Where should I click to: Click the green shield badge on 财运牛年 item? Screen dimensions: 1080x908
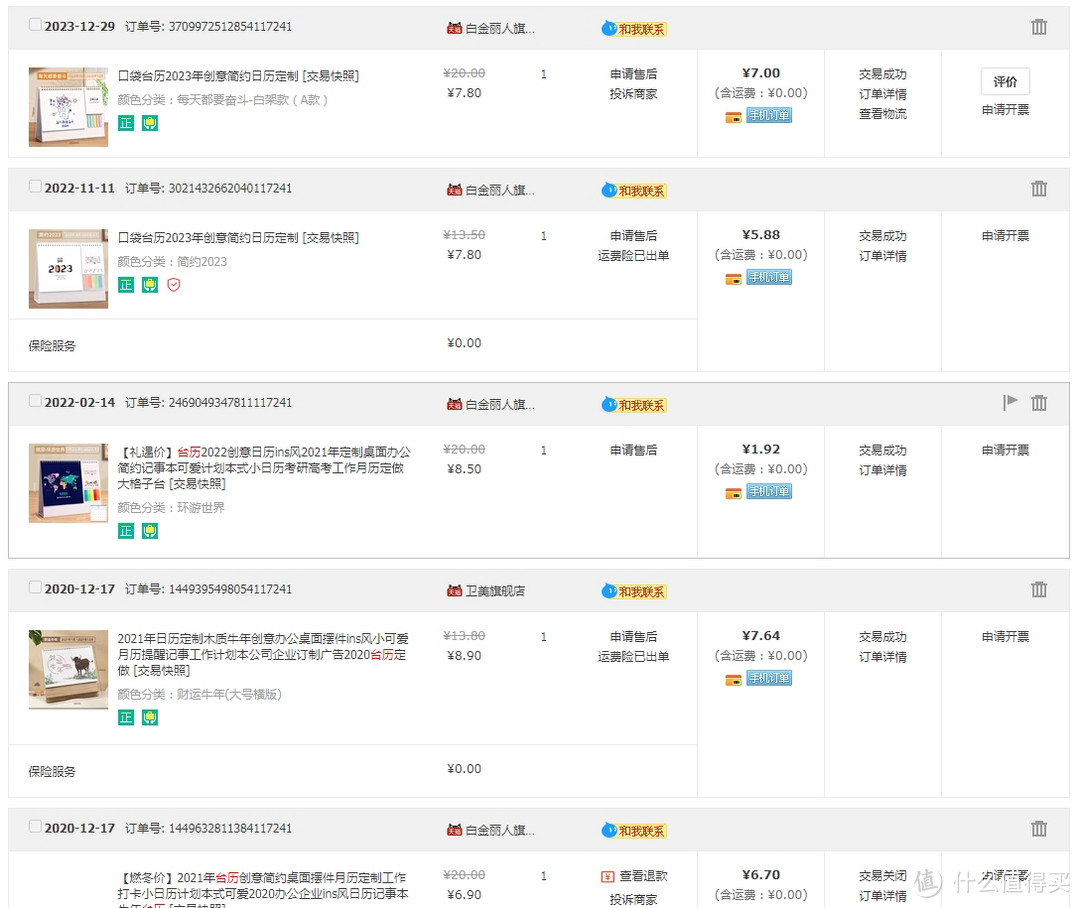[149, 717]
